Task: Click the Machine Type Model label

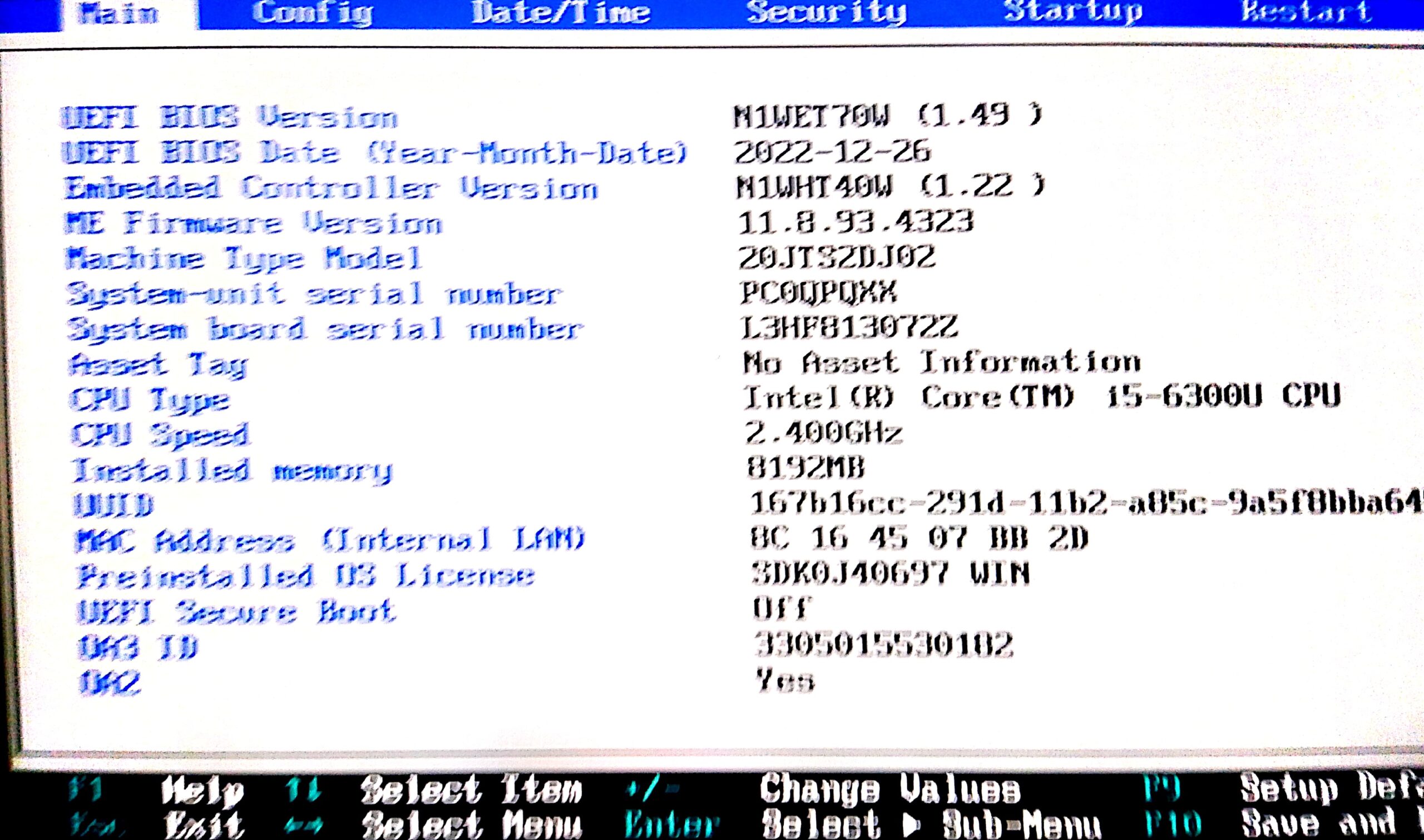Action: point(244,259)
